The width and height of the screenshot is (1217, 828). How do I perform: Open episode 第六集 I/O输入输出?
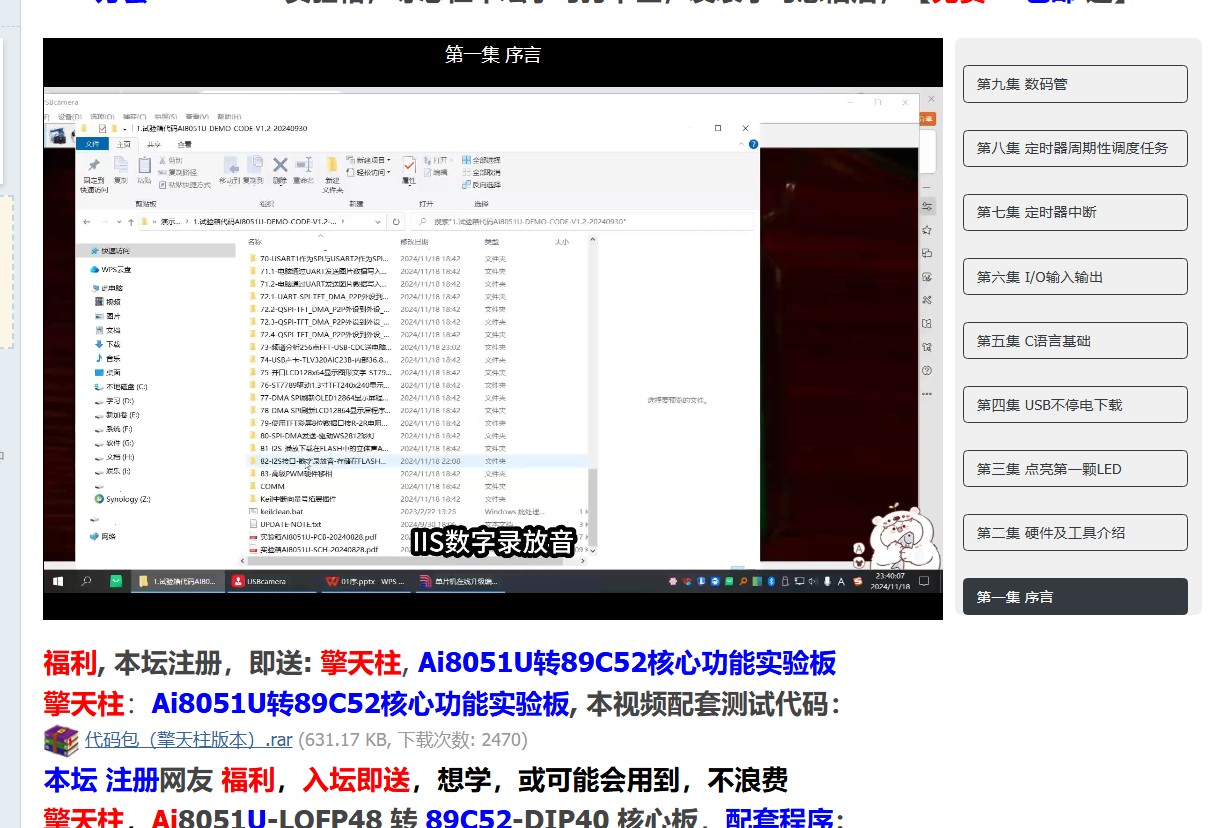[1075, 277]
